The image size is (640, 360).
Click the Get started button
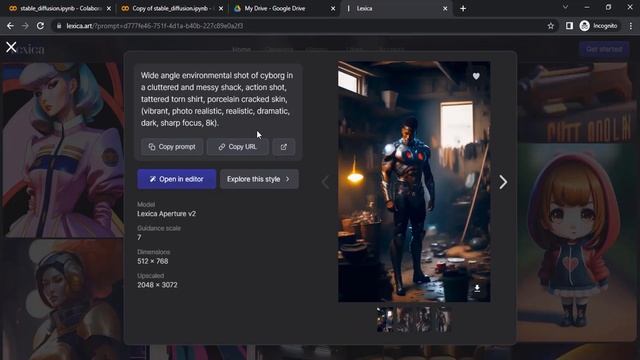point(604,49)
